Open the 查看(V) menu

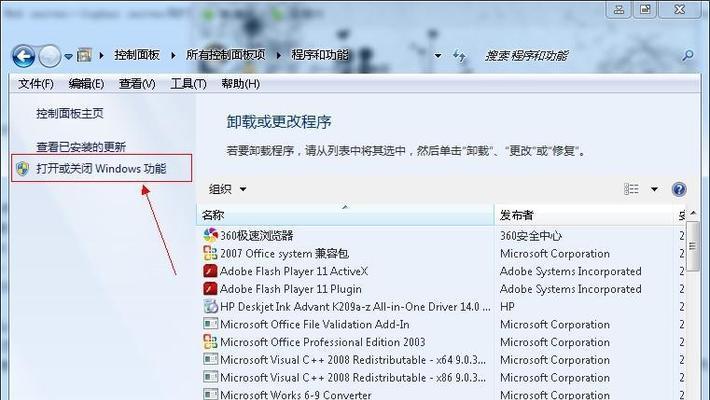tap(137, 84)
